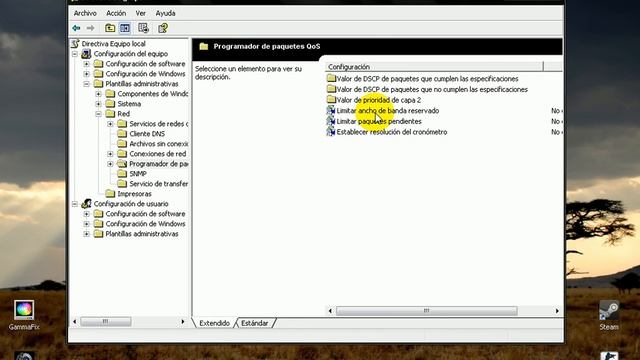Click the Cliente DNS folder icon

[122, 133]
